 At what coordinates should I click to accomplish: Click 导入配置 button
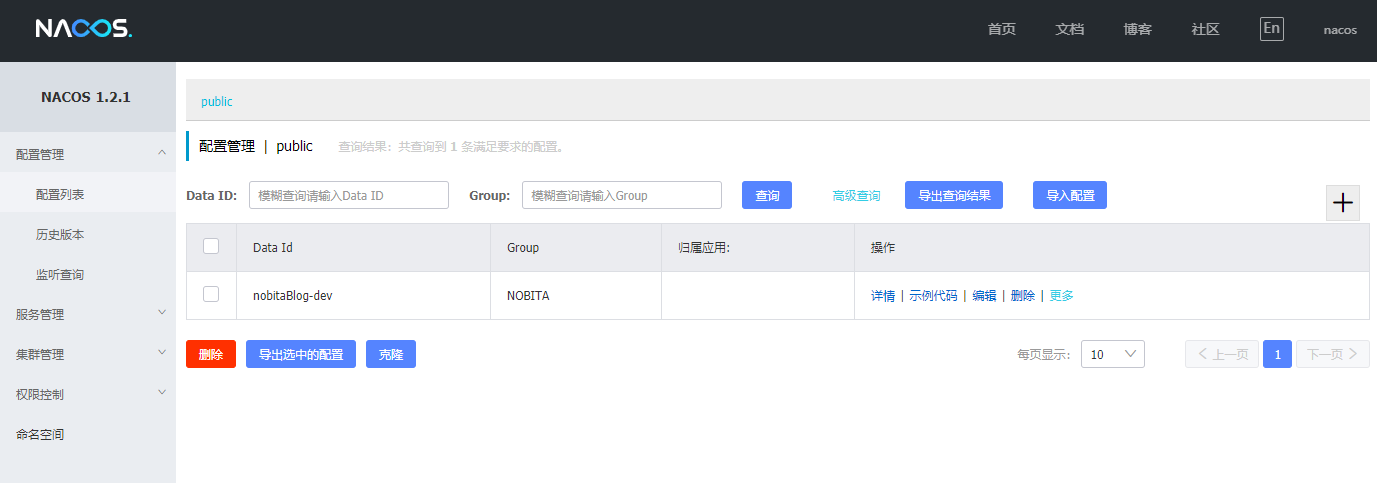[x=1069, y=196]
